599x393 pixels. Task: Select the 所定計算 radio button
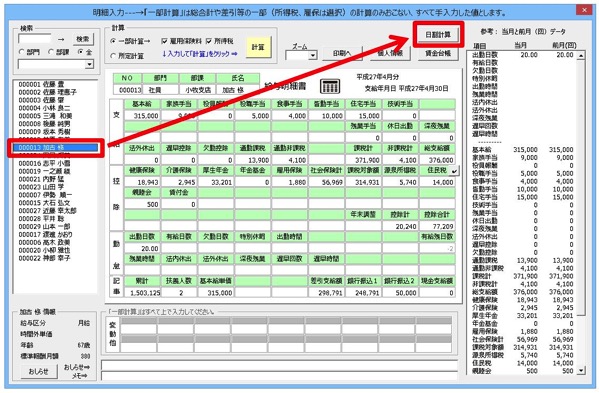(113, 56)
